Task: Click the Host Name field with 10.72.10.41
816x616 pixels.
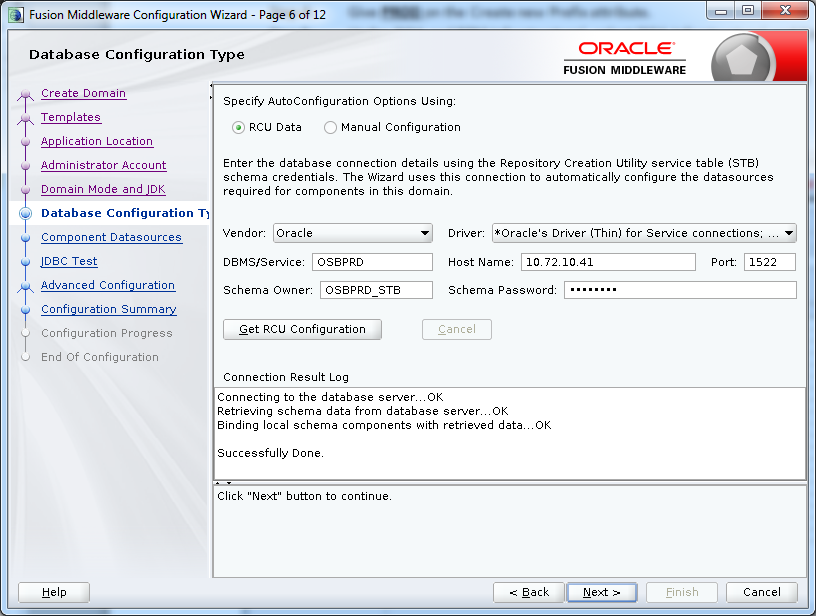Action: point(608,262)
